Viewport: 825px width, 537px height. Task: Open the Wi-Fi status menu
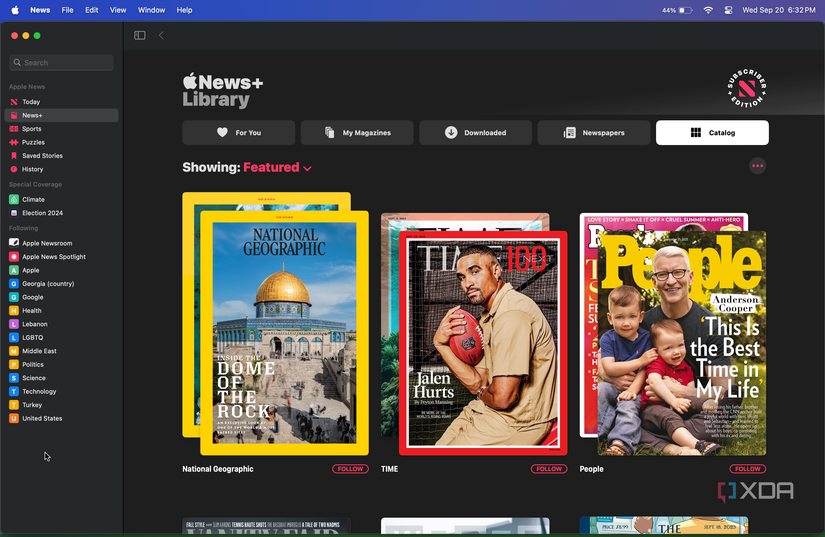(x=708, y=10)
